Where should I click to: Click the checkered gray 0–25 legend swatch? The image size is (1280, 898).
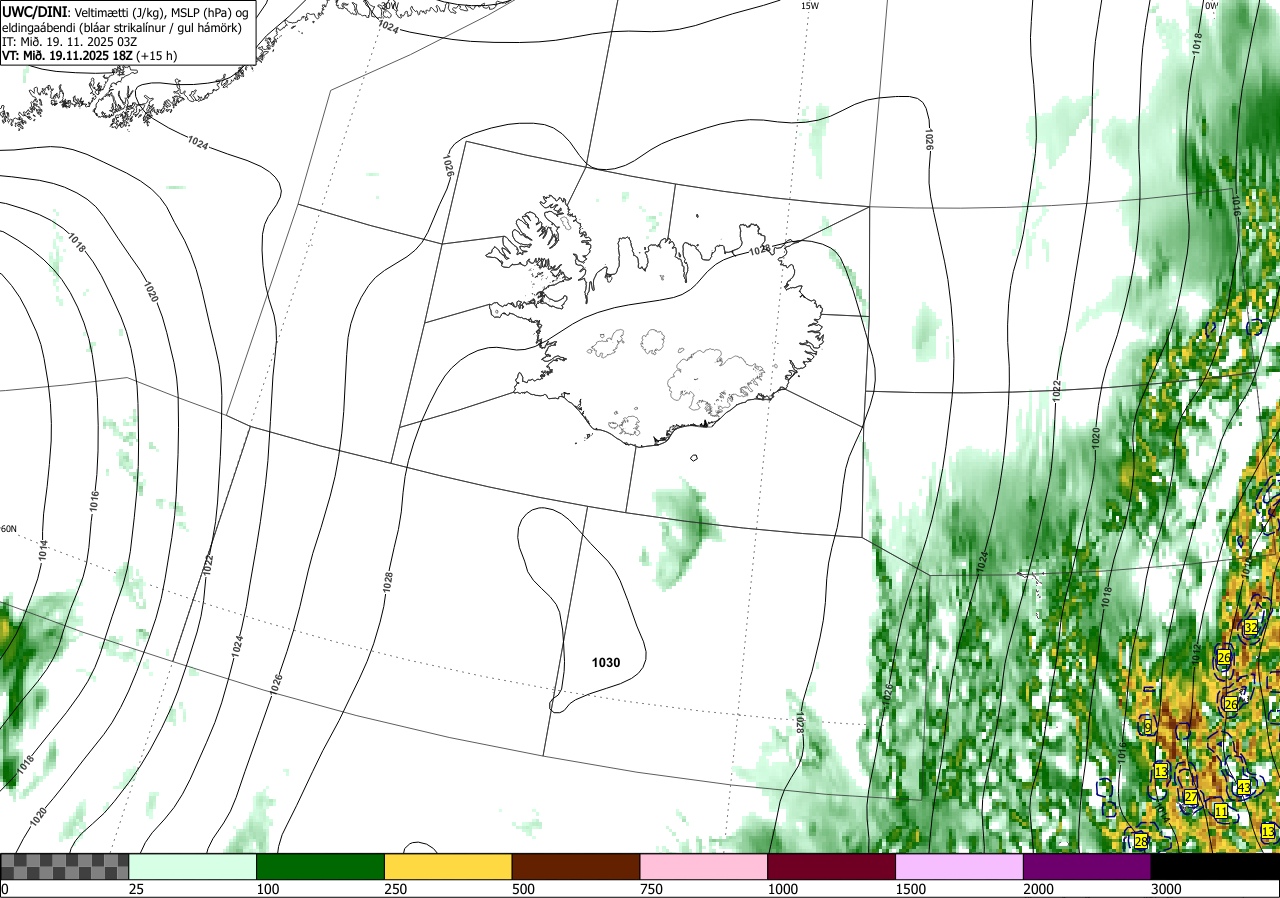click(64, 866)
